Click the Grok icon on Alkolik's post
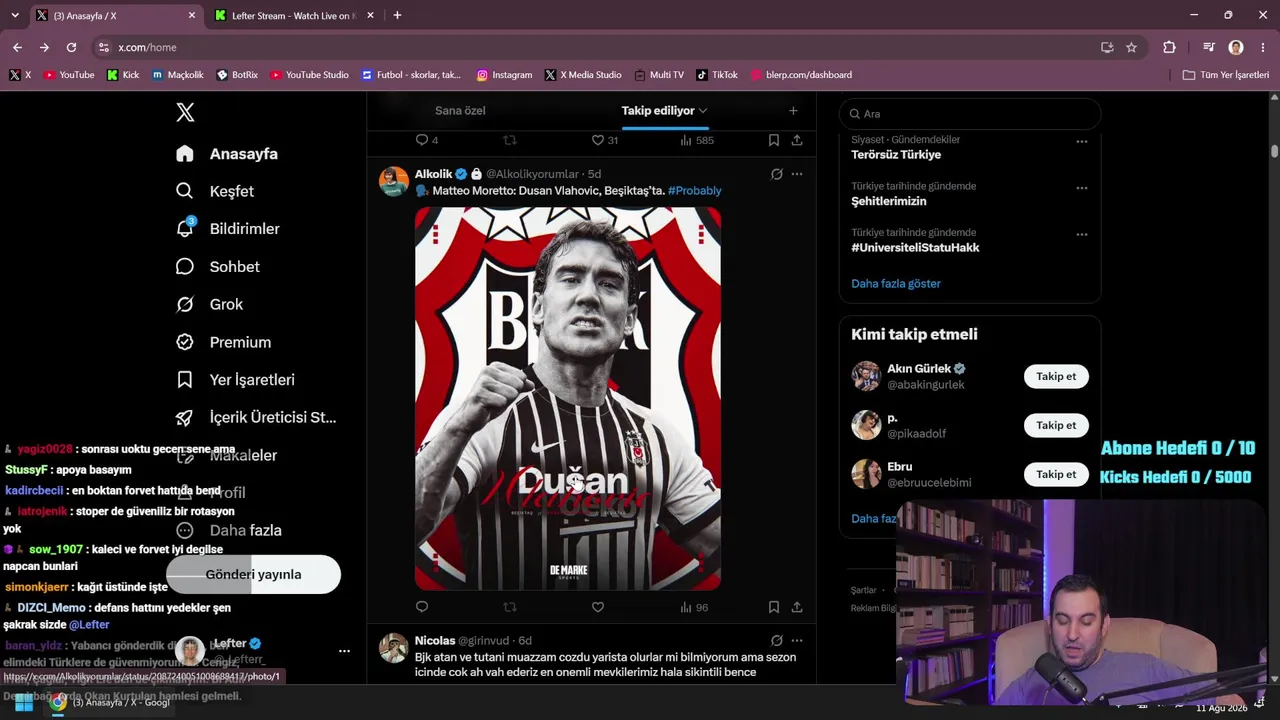 pyautogui.click(x=776, y=174)
